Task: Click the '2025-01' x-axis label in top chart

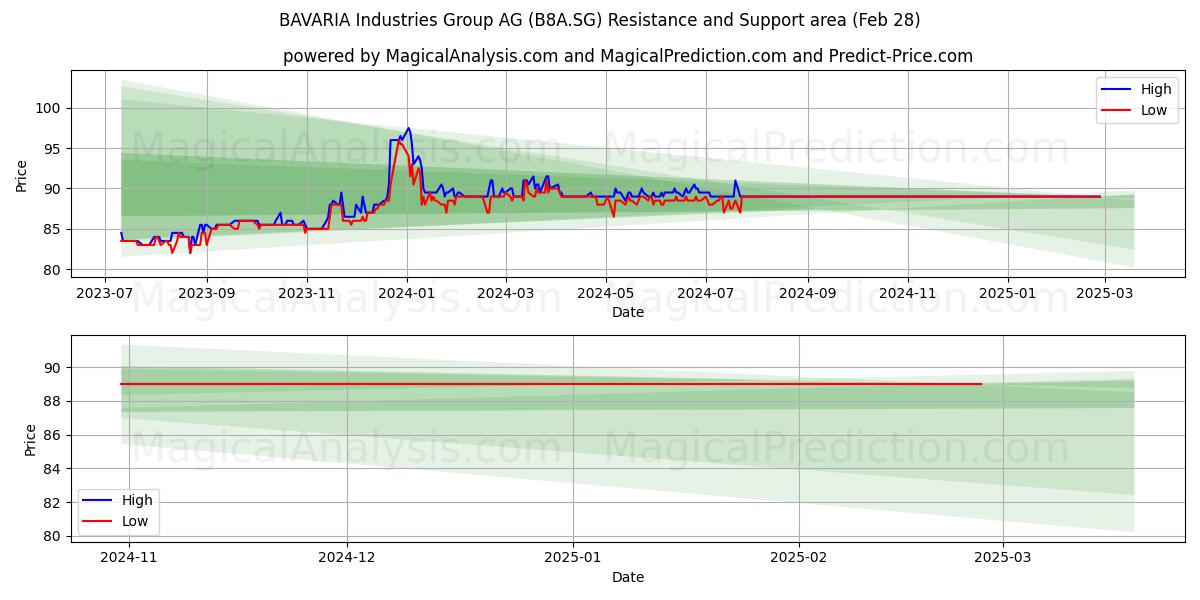Action: (x=1007, y=295)
